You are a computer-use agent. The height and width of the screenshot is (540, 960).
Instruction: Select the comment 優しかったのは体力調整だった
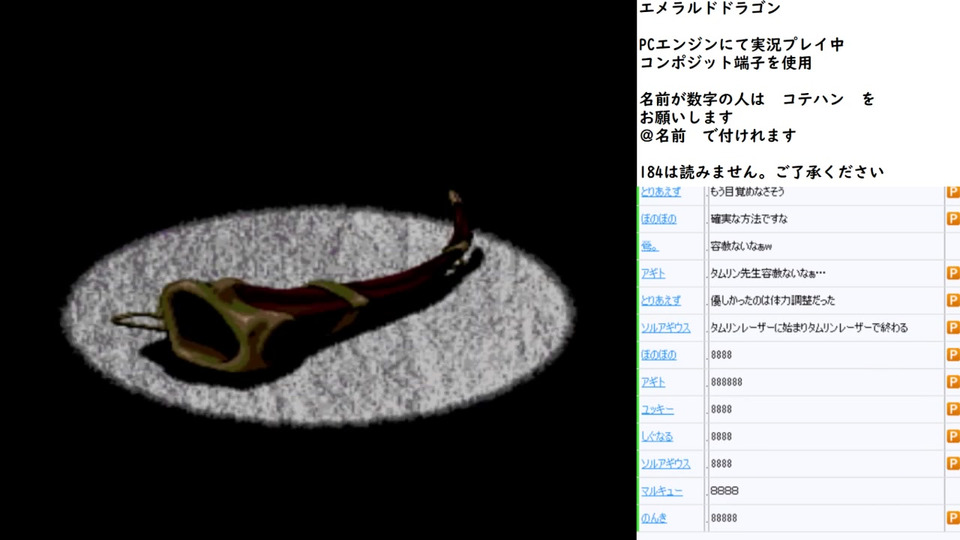(772, 300)
